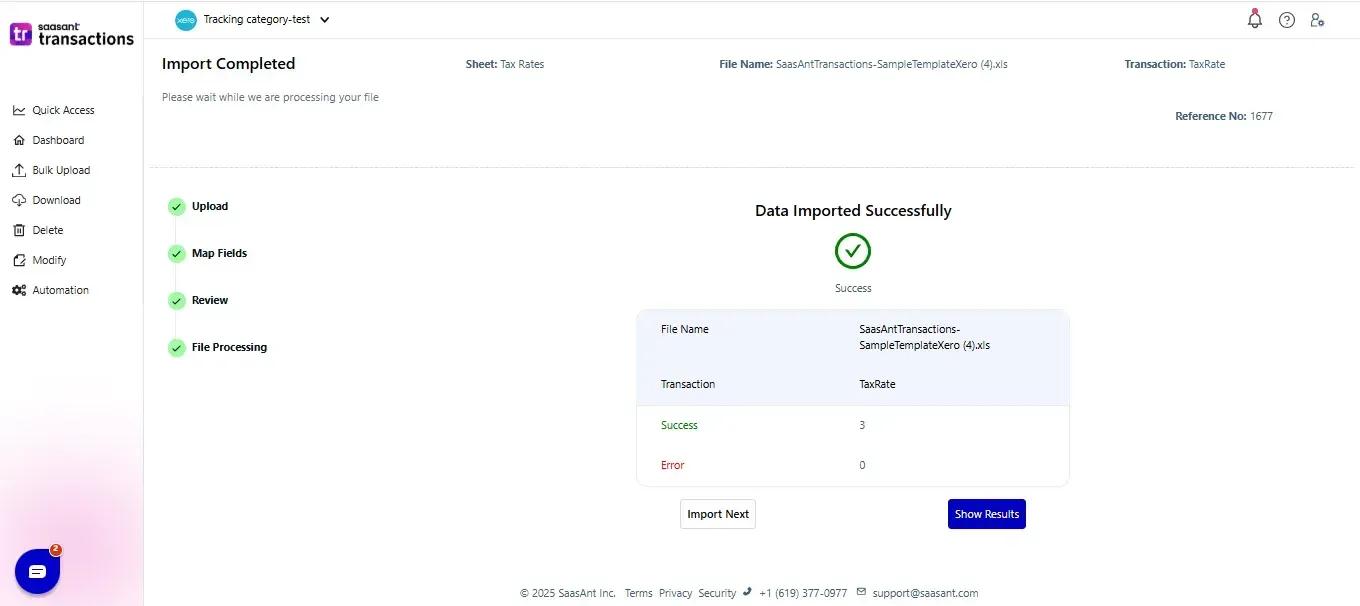Viewport: 1360px width, 606px height.
Task: Click the Sheet: Tax Rates text
Action: [x=505, y=64]
